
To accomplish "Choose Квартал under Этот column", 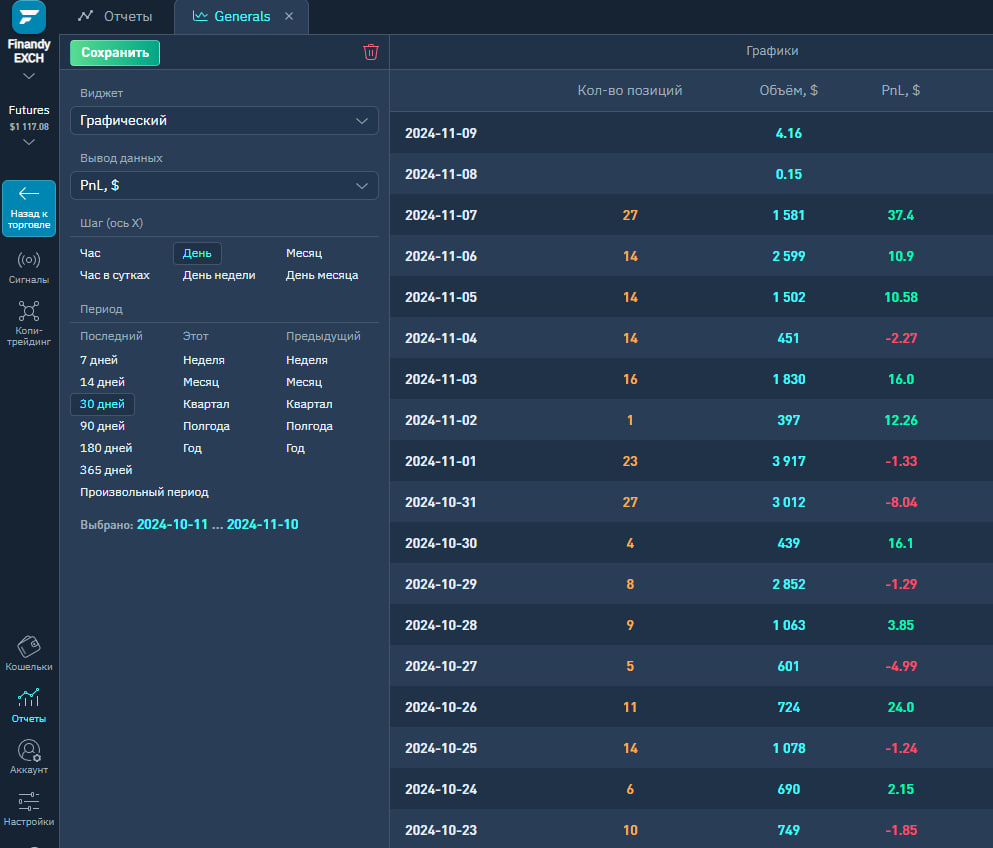I will 206,404.
